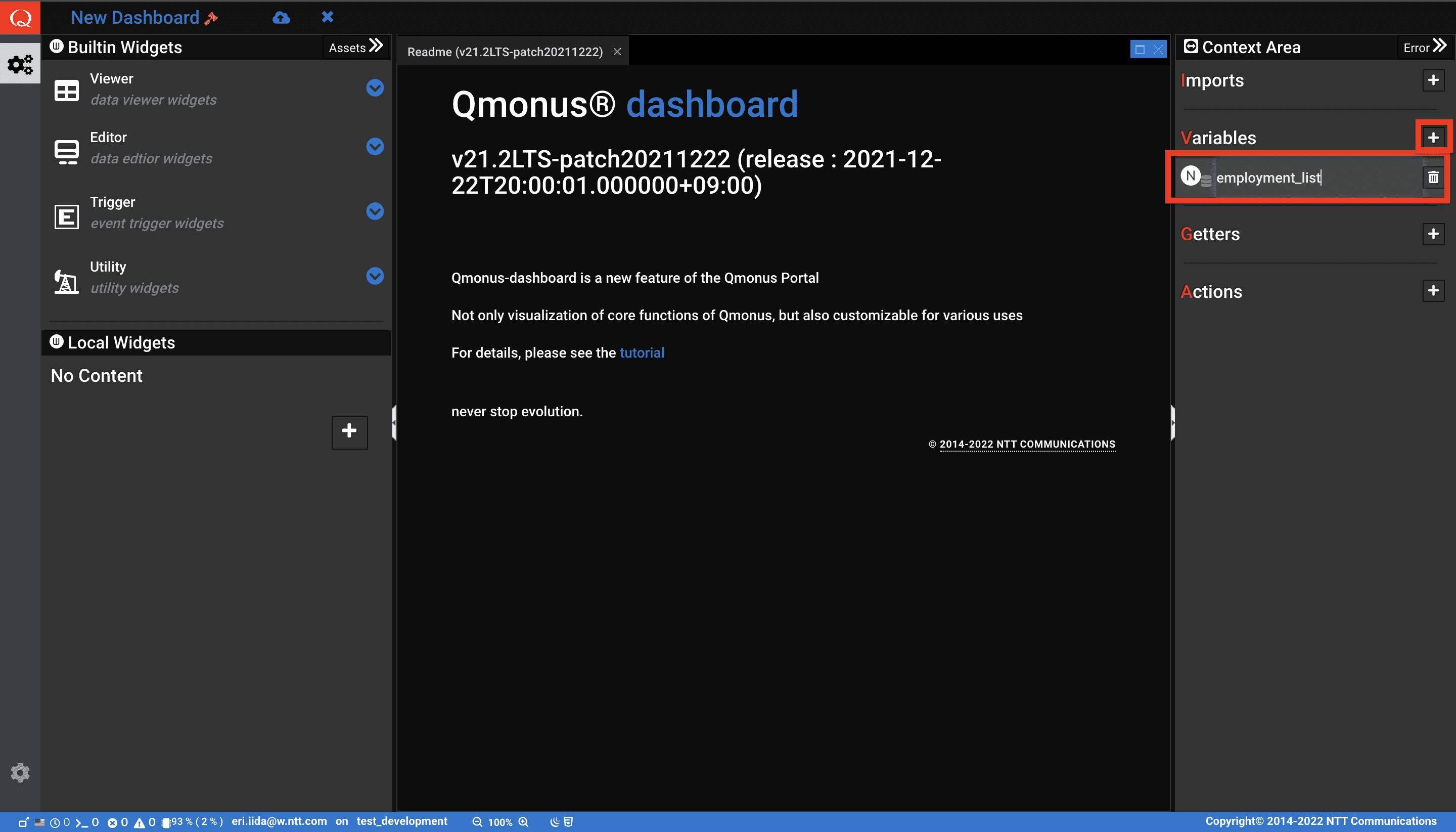This screenshot has height=832, width=1456.
Task: Open the double-gear configuration sidebar icon
Action: [20, 64]
